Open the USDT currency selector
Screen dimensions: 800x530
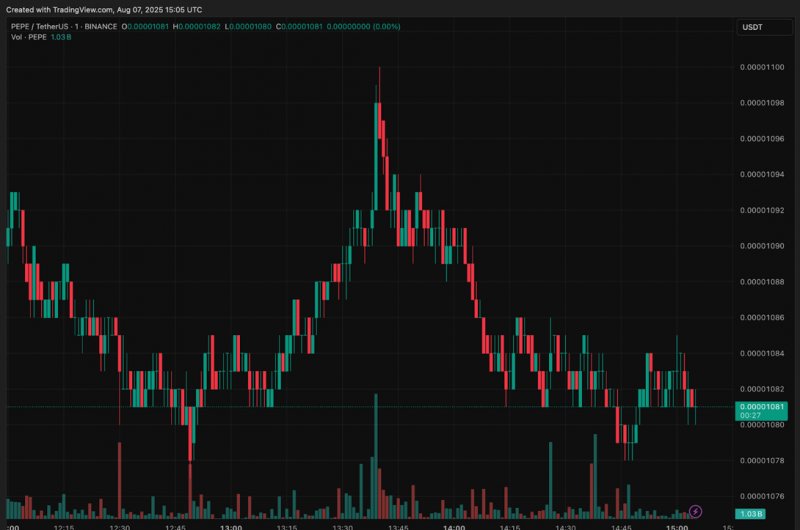764,27
